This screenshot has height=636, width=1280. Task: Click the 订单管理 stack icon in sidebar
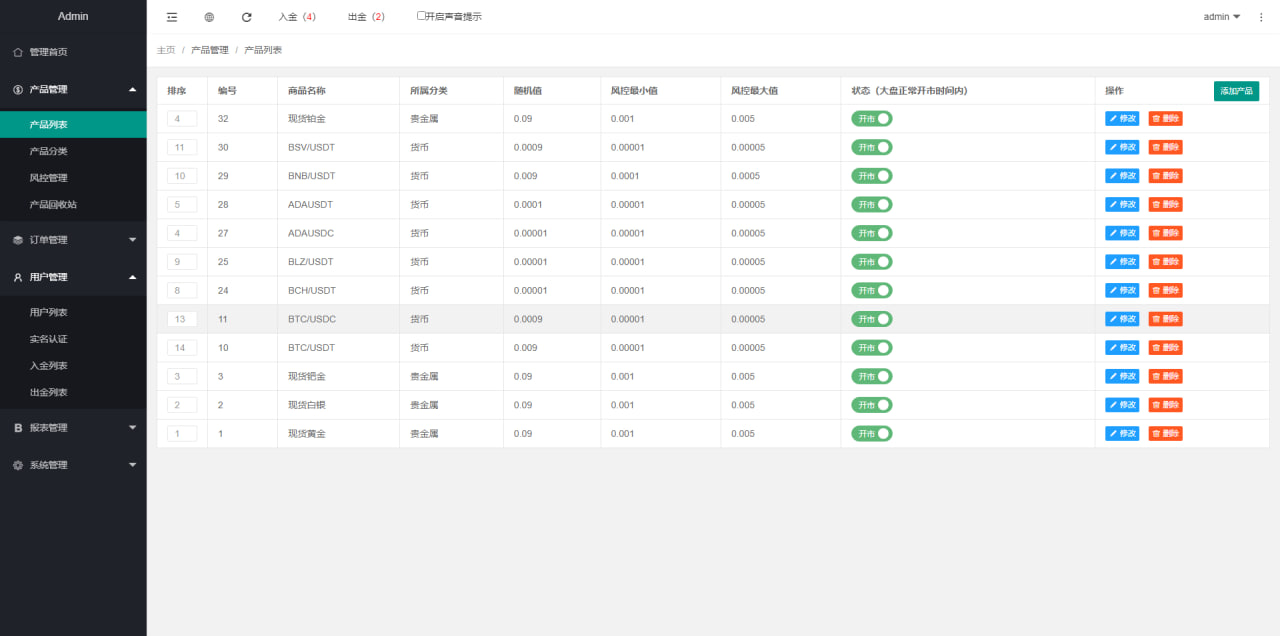(x=18, y=240)
